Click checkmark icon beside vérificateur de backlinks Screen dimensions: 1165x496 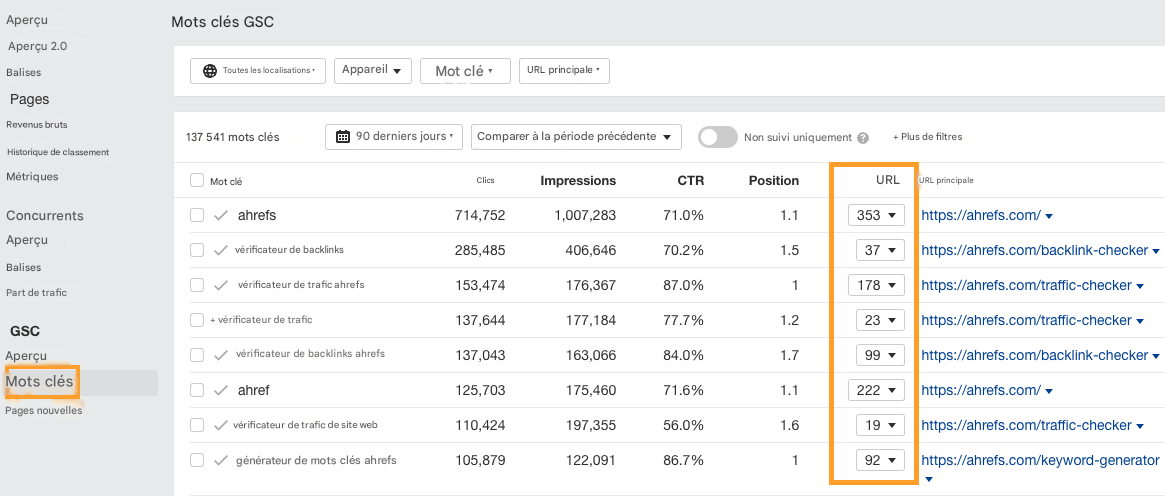click(x=221, y=250)
